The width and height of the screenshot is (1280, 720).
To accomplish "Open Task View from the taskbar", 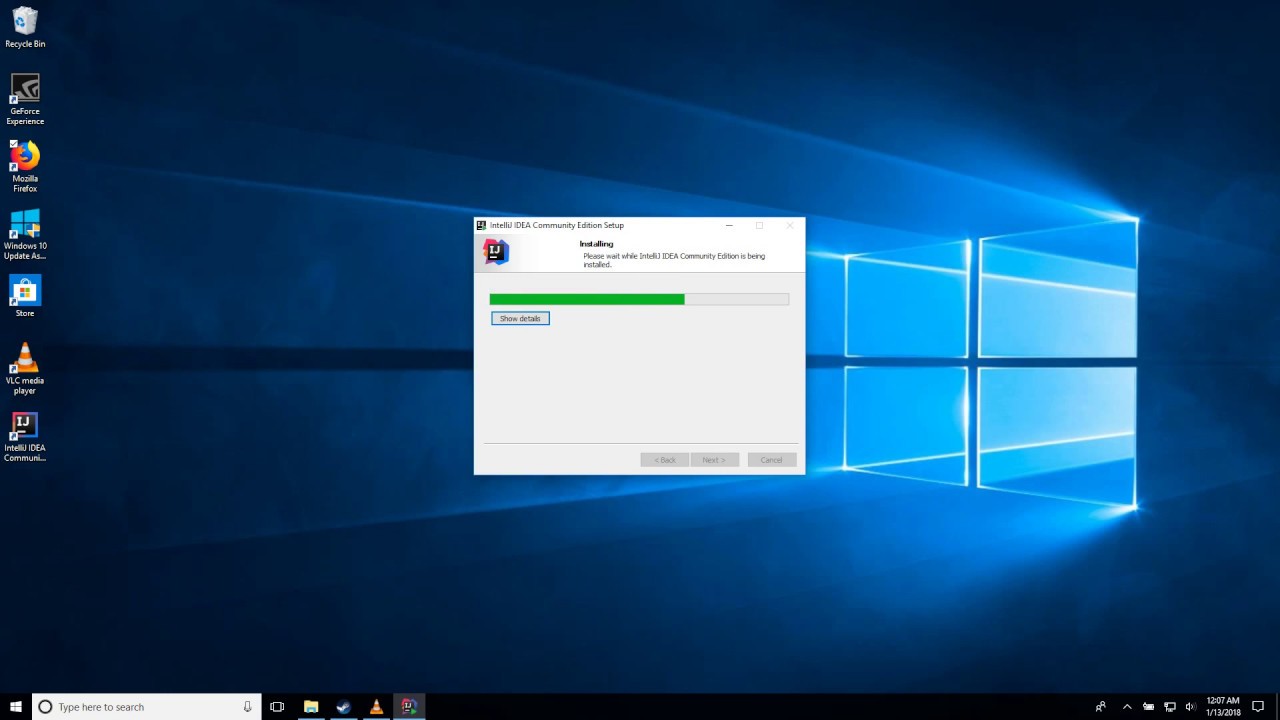I will (277, 707).
